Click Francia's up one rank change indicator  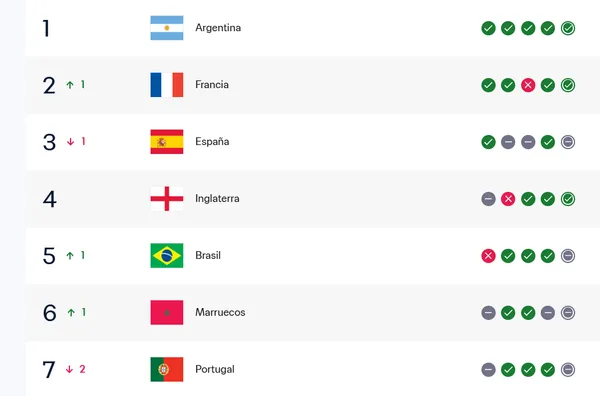75,85
